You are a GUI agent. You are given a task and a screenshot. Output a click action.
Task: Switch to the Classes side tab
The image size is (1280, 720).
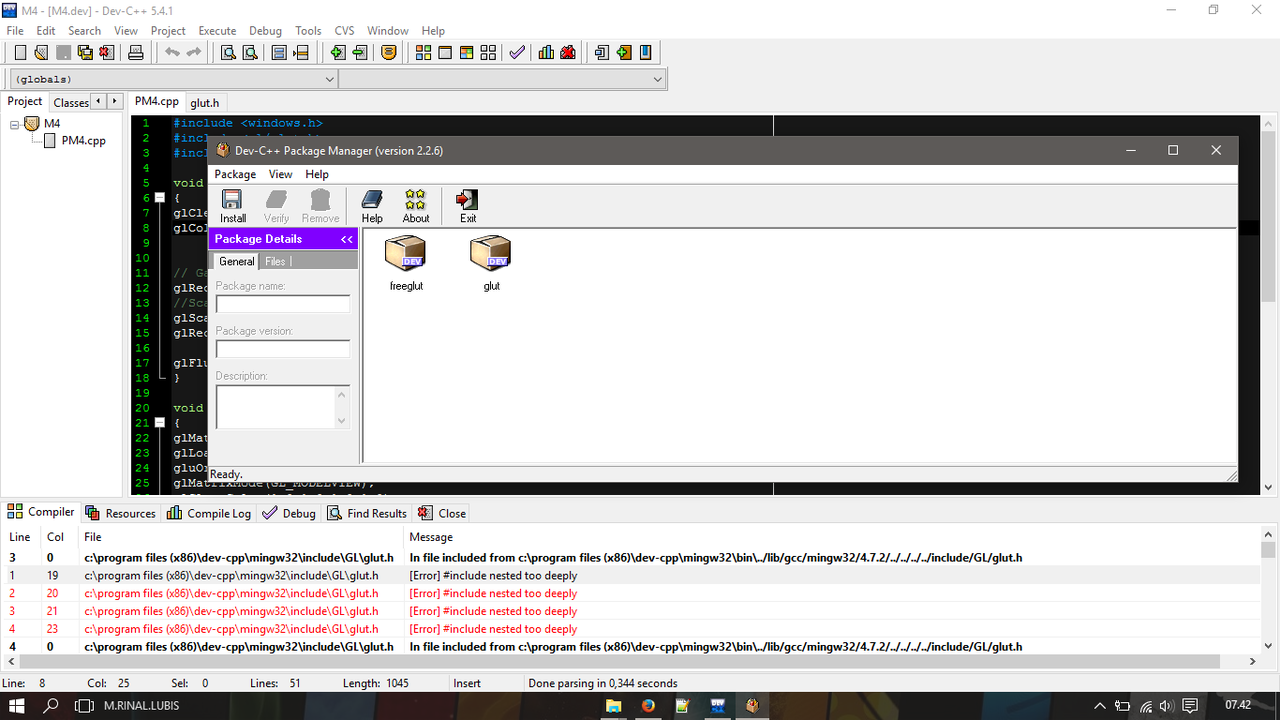tap(71, 102)
